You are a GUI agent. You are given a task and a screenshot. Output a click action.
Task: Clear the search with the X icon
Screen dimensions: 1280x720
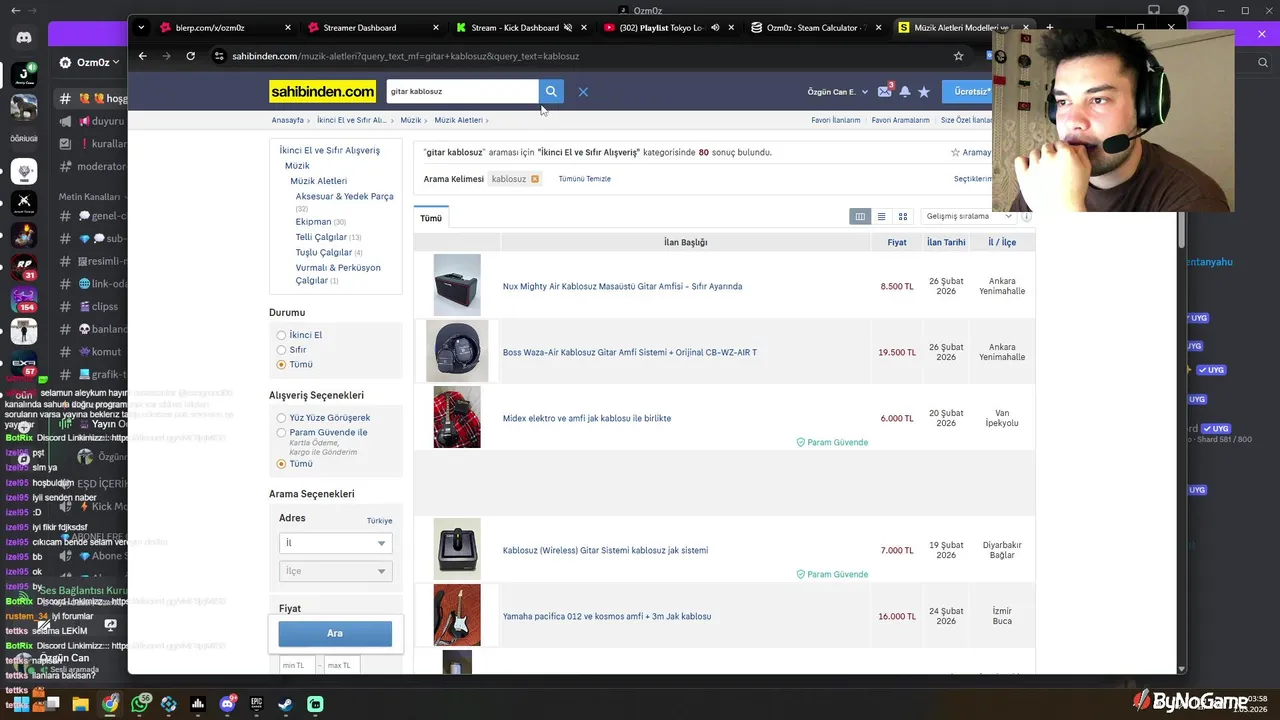point(583,92)
